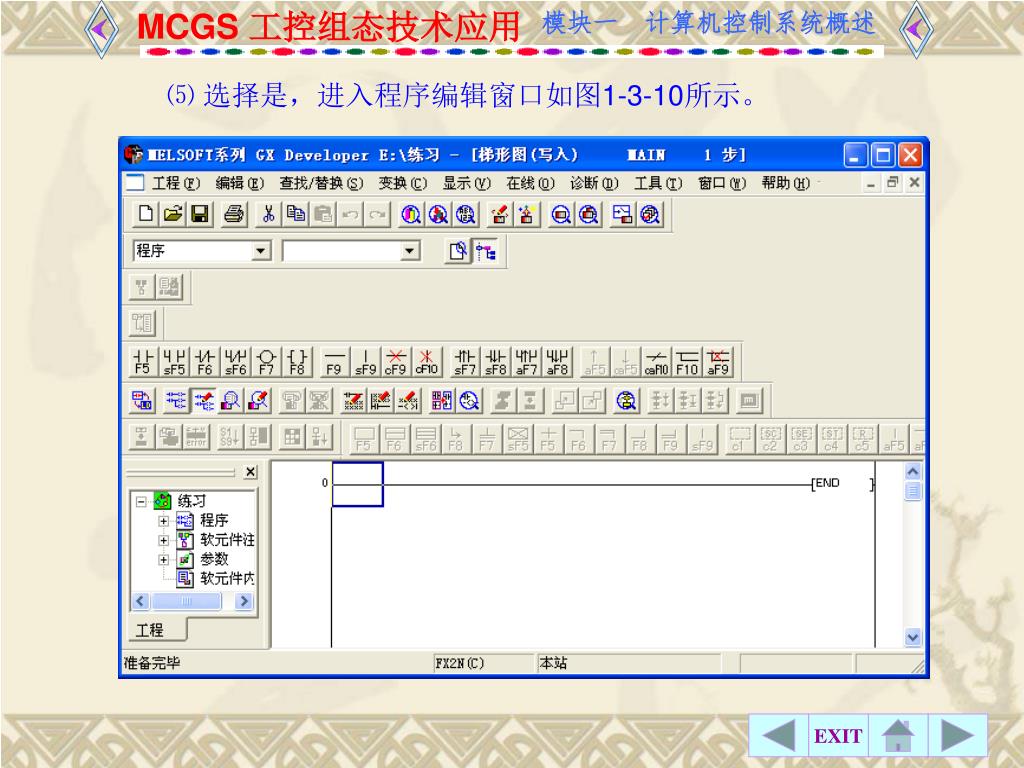The height and width of the screenshot is (768, 1024).
Task: Open the 工具(T) menu
Action: tap(658, 184)
